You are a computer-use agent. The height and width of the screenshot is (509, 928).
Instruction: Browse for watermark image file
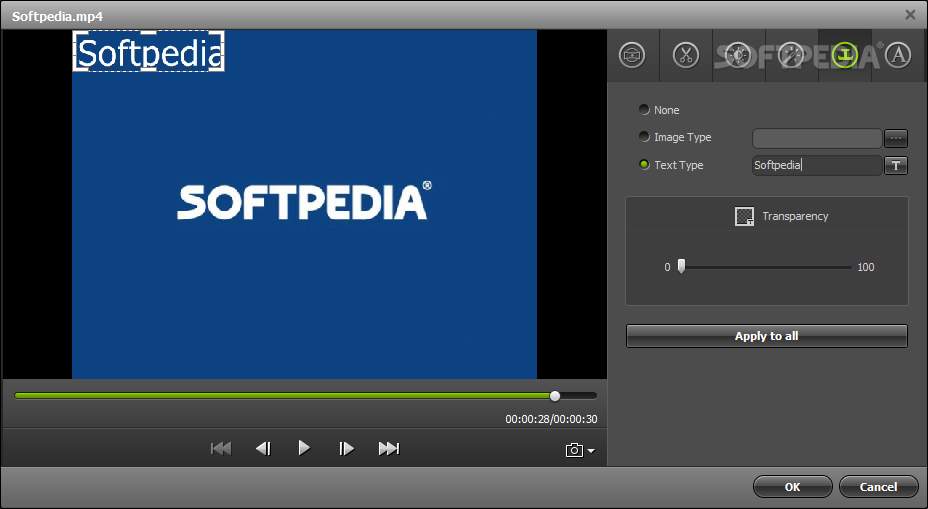pyautogui.click(x=896, y=138)
